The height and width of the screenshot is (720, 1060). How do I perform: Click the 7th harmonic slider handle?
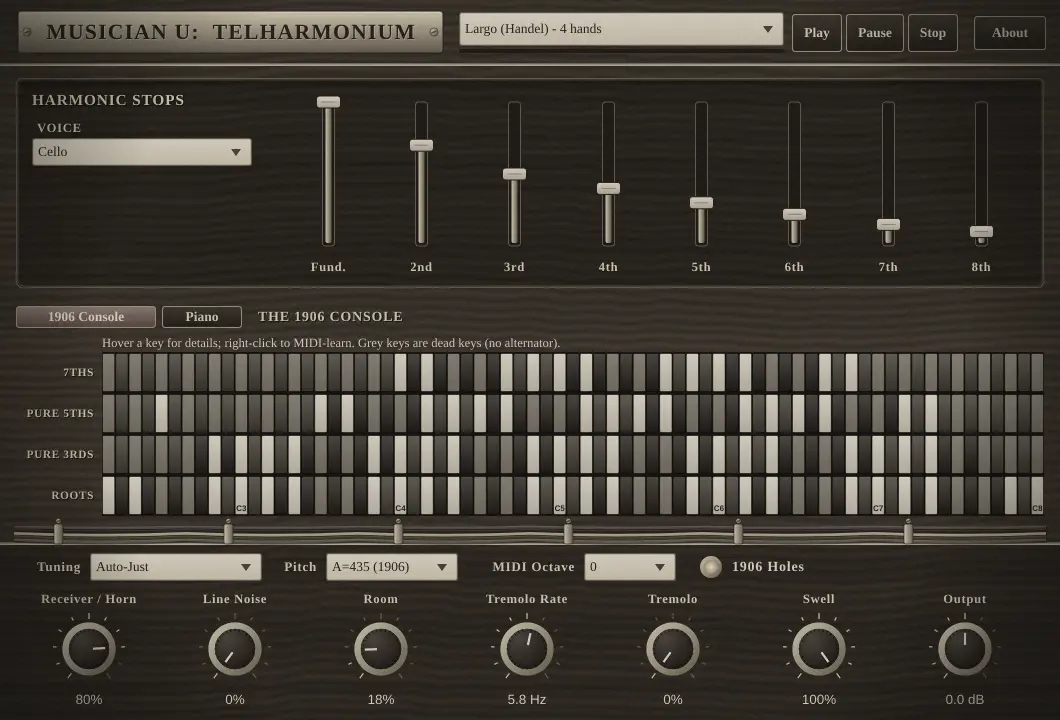888,225
